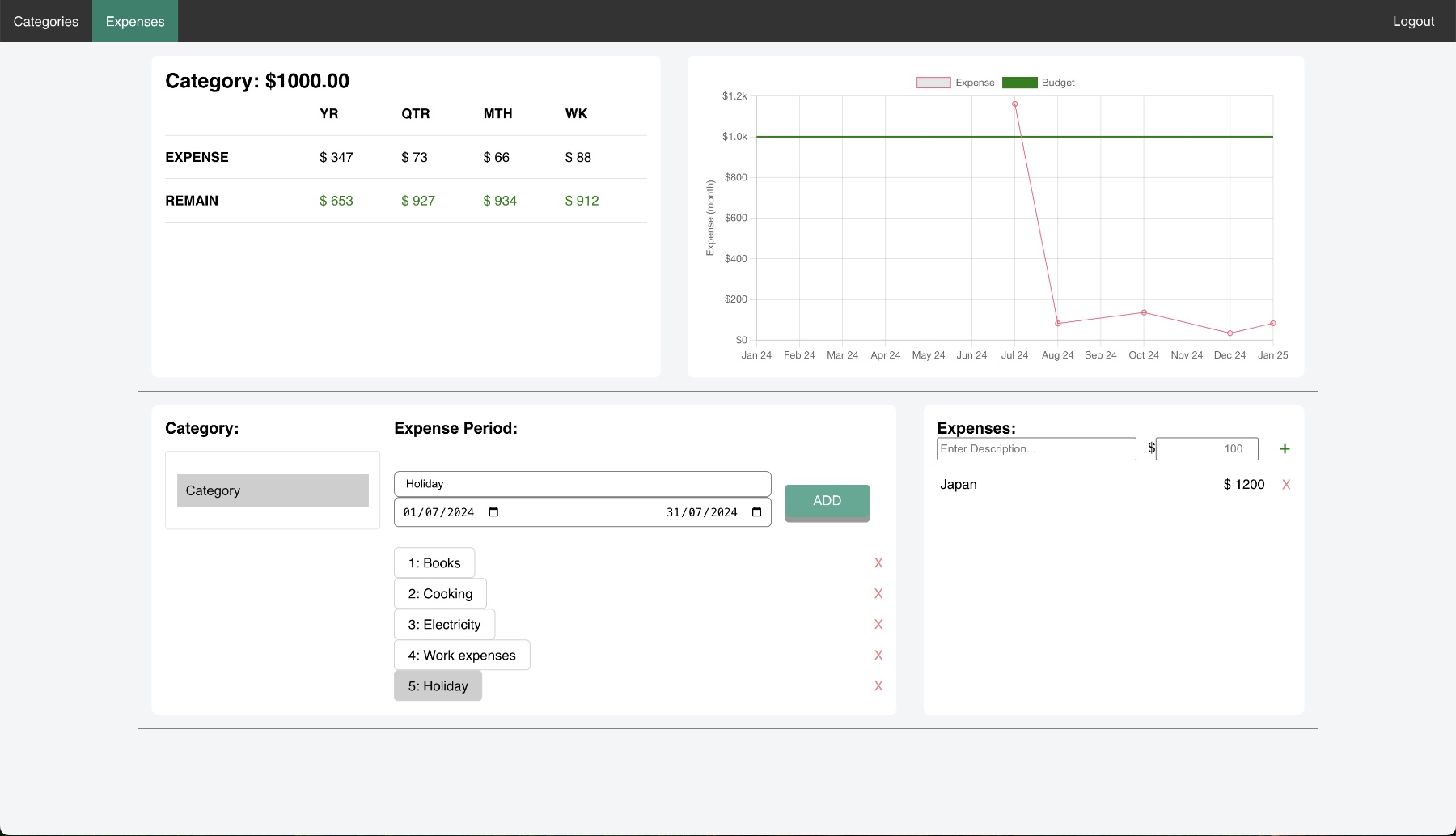Click the QTR column header

pos(416,114)
